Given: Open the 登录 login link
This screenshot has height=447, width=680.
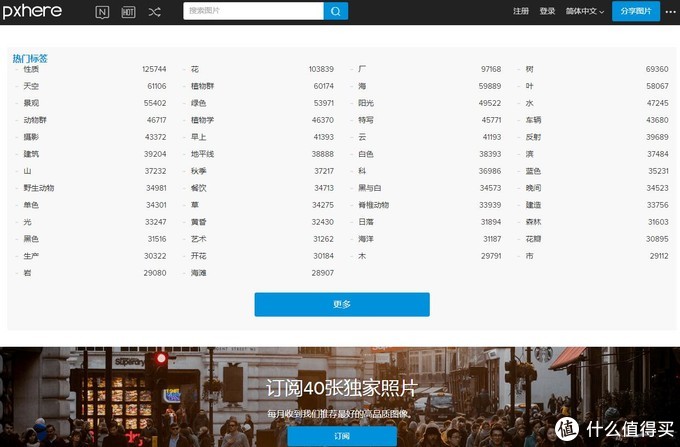Looking at the screenshot, I should click(x=547, y=11).
